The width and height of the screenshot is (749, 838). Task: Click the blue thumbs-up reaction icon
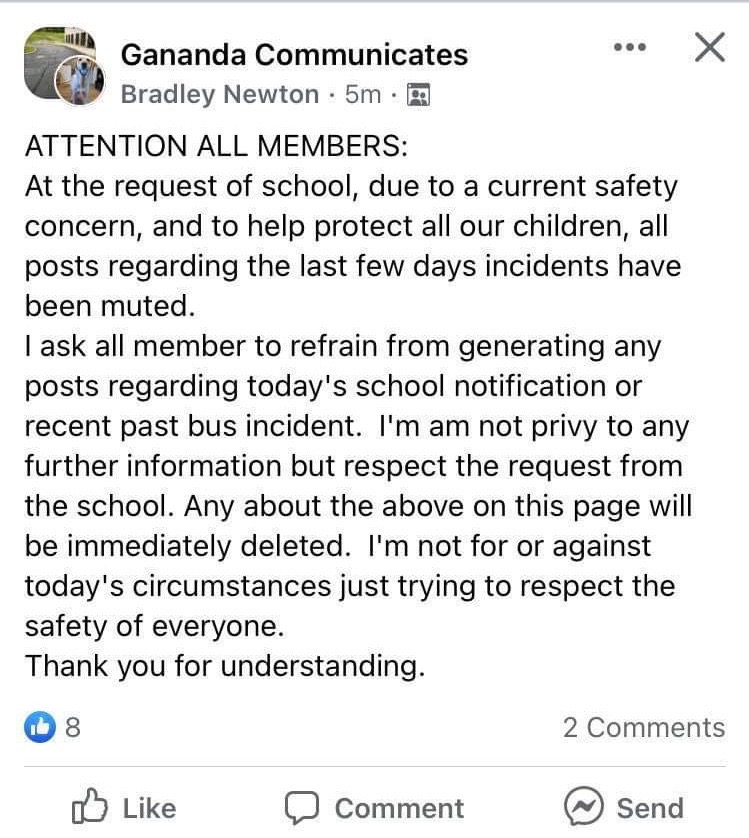pyautogui.click(x=40, y=727)
